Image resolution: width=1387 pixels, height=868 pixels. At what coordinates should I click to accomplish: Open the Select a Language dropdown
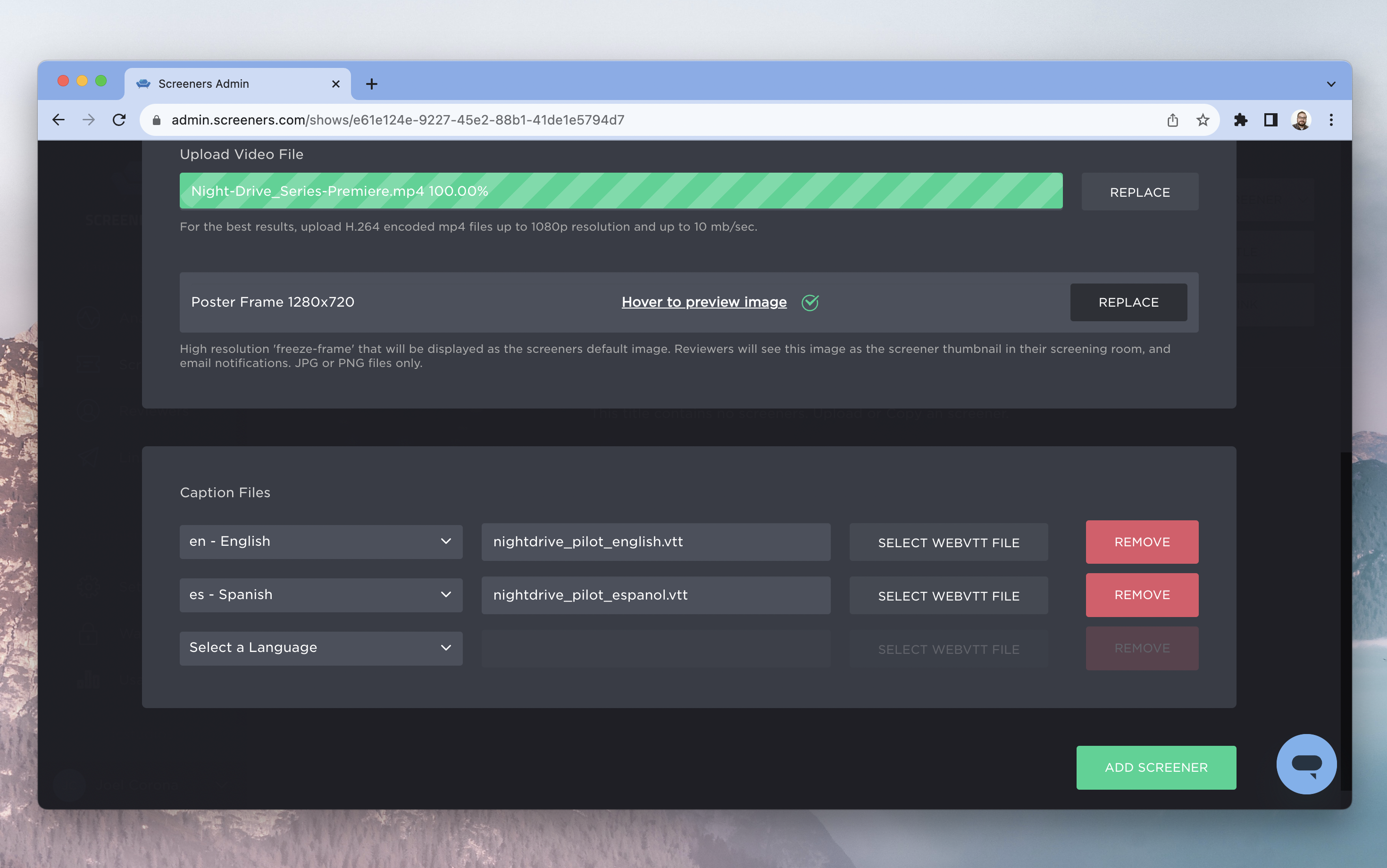pos(321,648)
